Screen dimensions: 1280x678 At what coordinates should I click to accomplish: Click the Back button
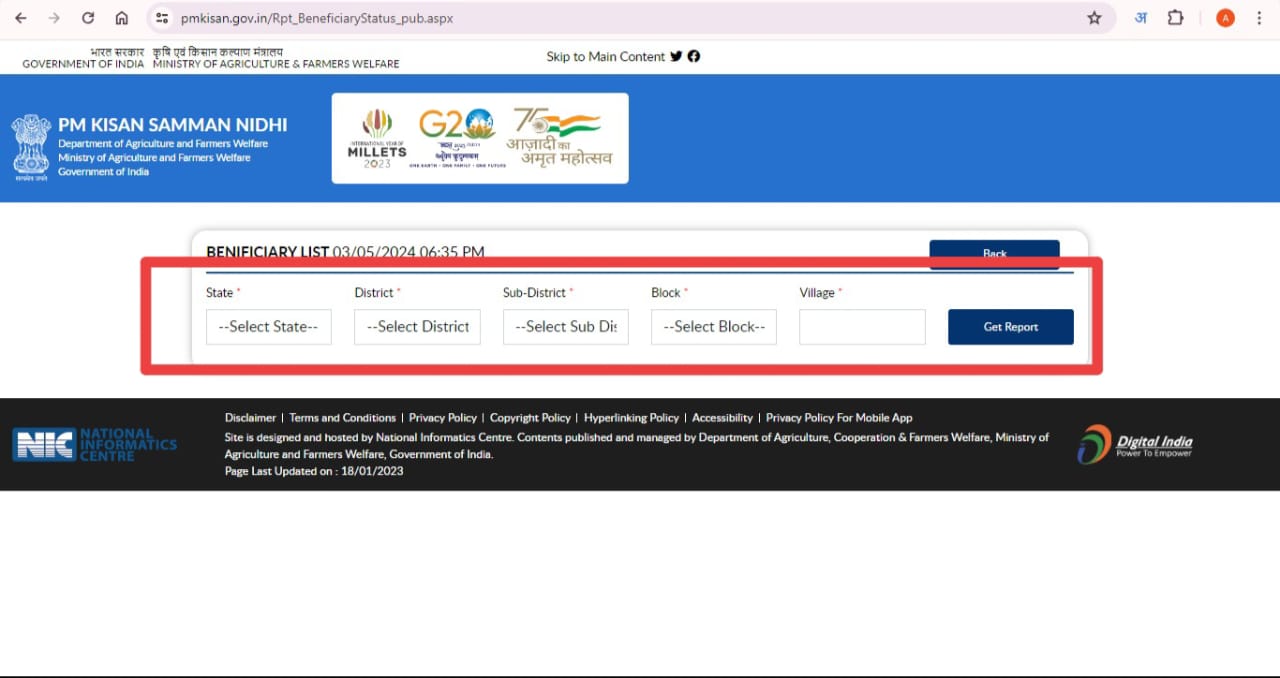[994, 254]
